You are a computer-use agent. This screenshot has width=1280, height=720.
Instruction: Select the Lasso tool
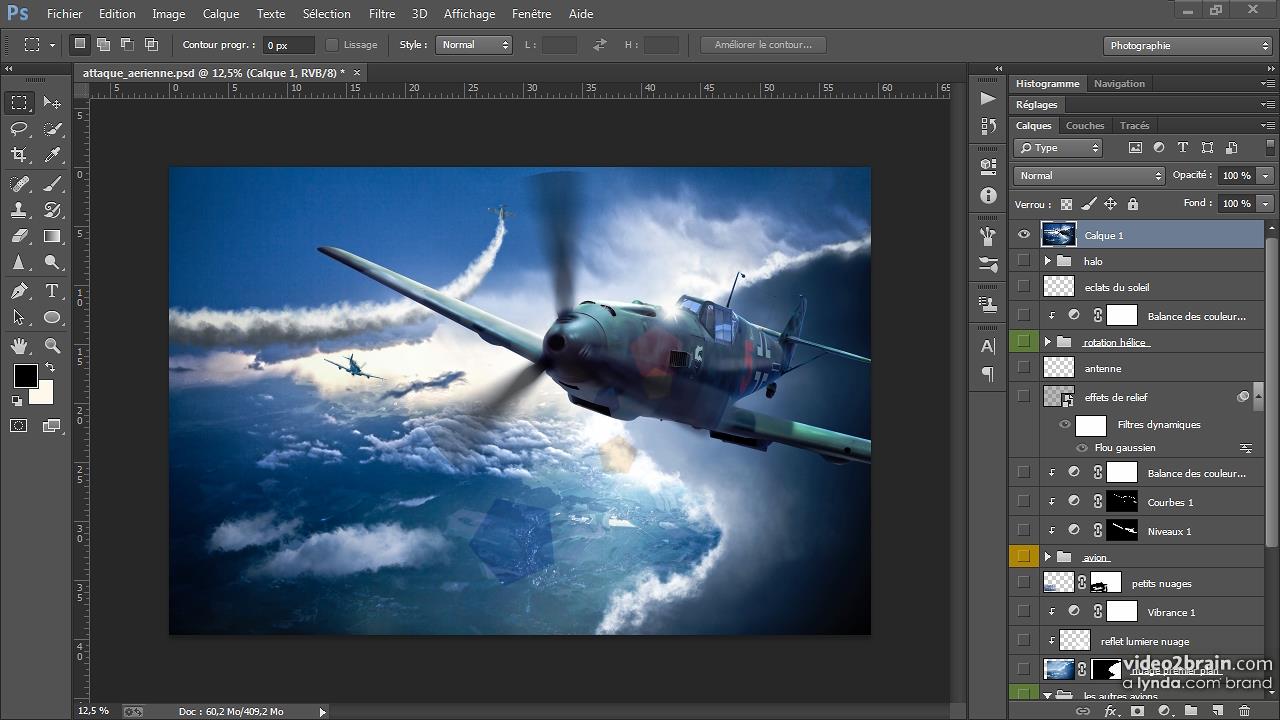tap(19, 129)
